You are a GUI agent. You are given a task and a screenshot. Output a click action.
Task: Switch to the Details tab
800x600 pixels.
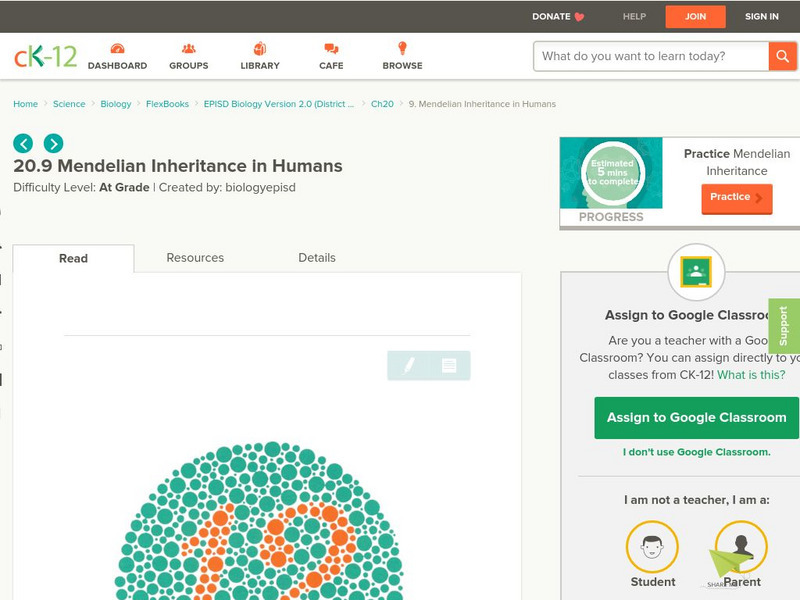[317, 258]
